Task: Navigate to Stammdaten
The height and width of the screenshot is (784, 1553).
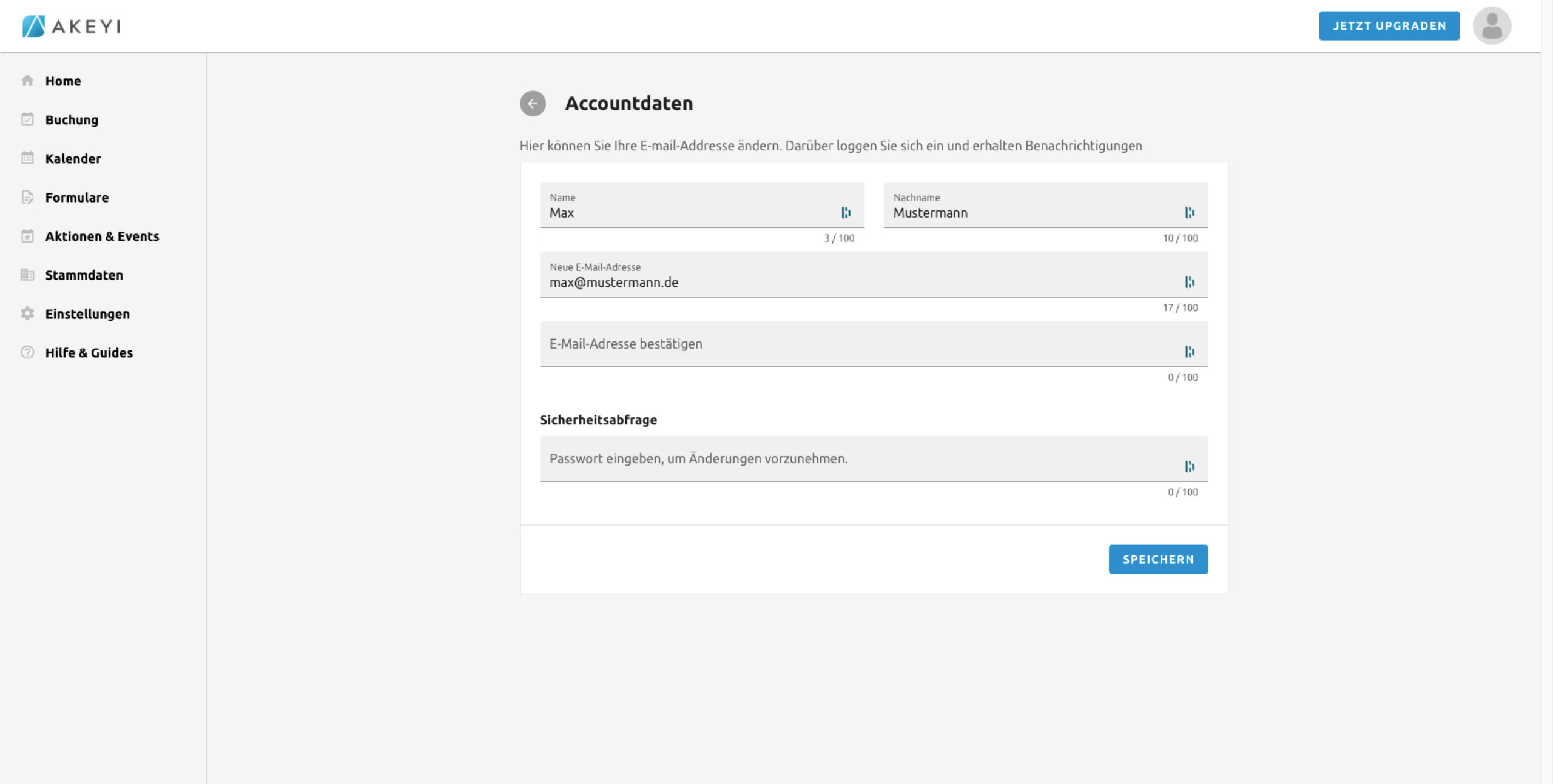Action: (84, 275)
